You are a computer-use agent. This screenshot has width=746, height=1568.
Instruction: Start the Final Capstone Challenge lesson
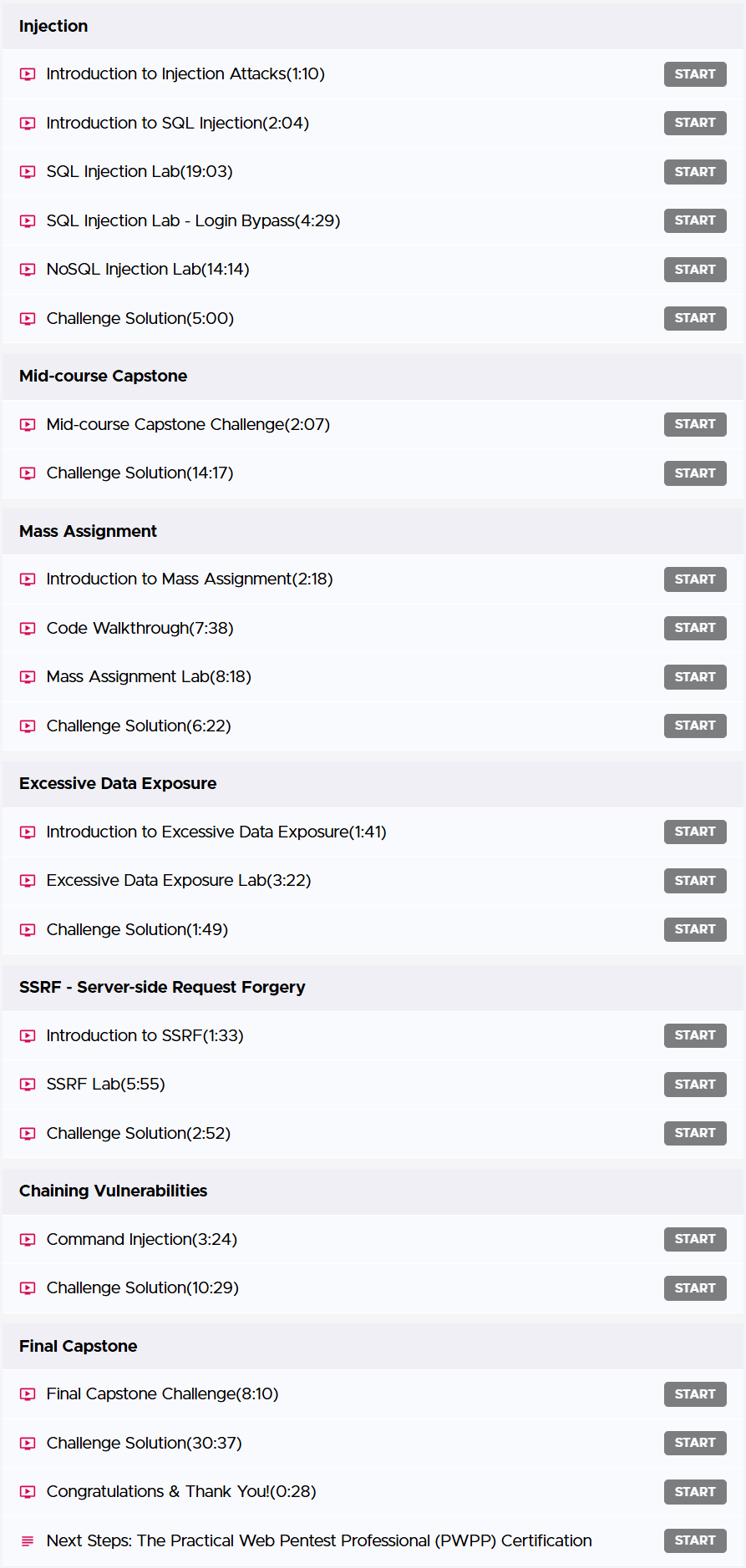pyautogui.click(x=695, y=1394)
